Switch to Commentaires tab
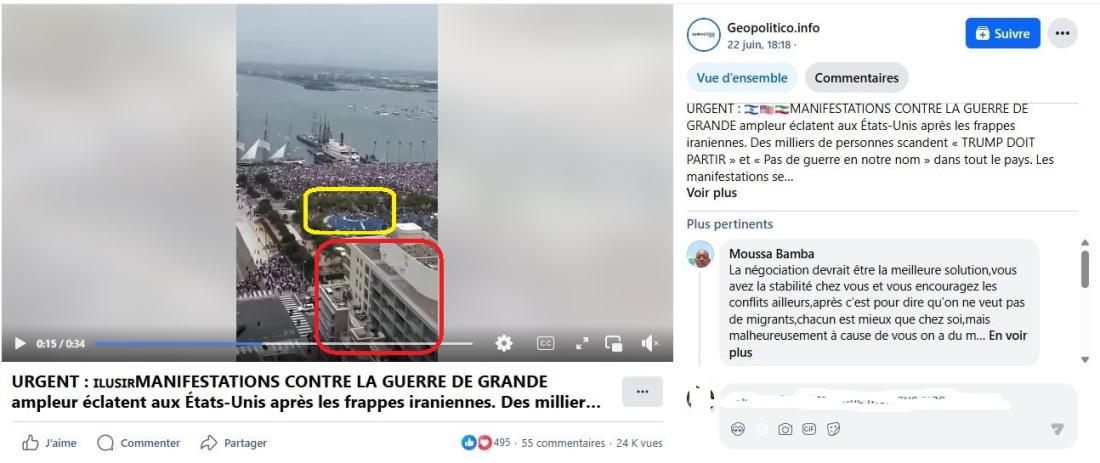Screen dimensions: 1100x463 point(857,78)
